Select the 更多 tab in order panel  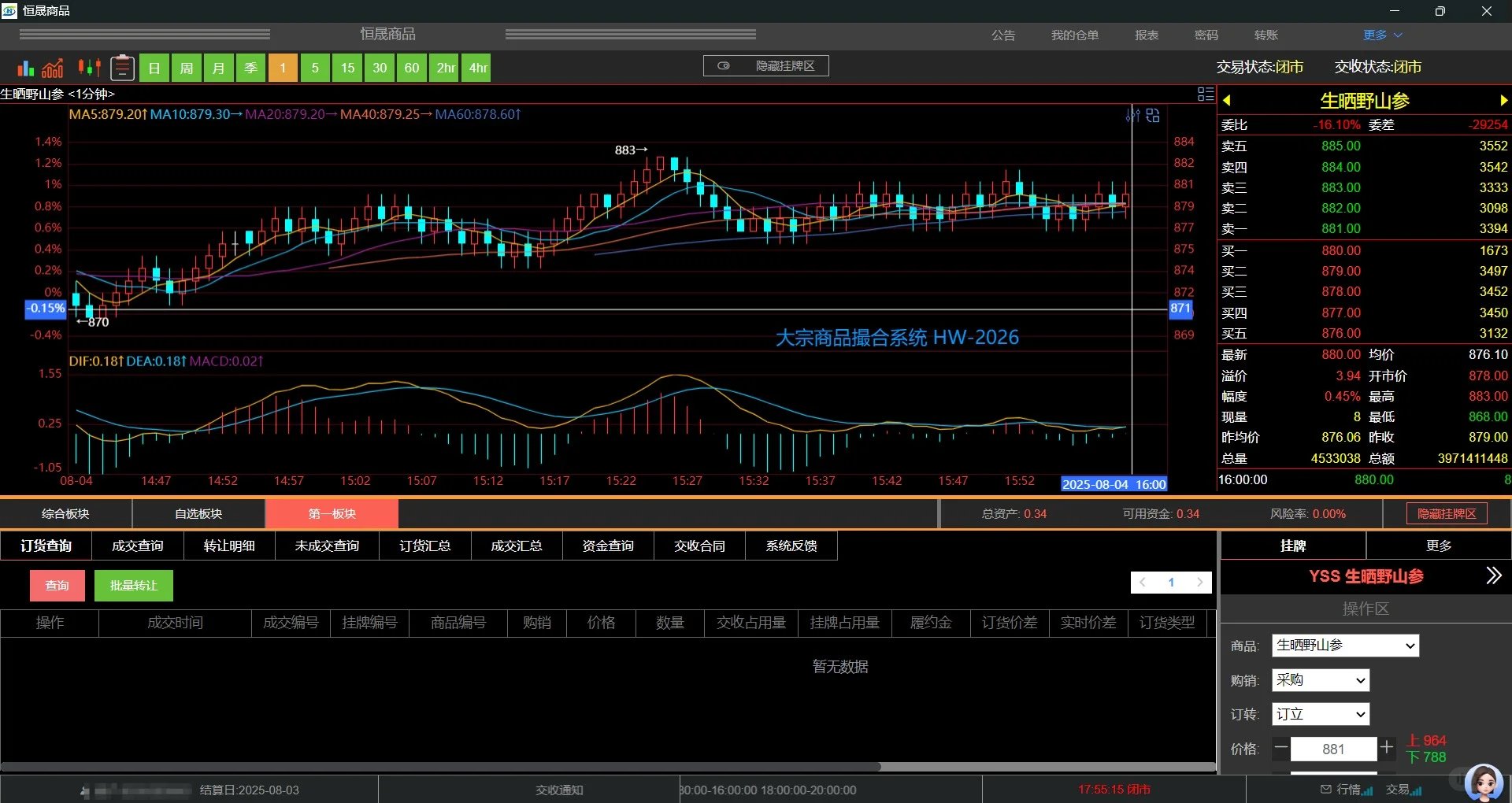[1439, 546]
